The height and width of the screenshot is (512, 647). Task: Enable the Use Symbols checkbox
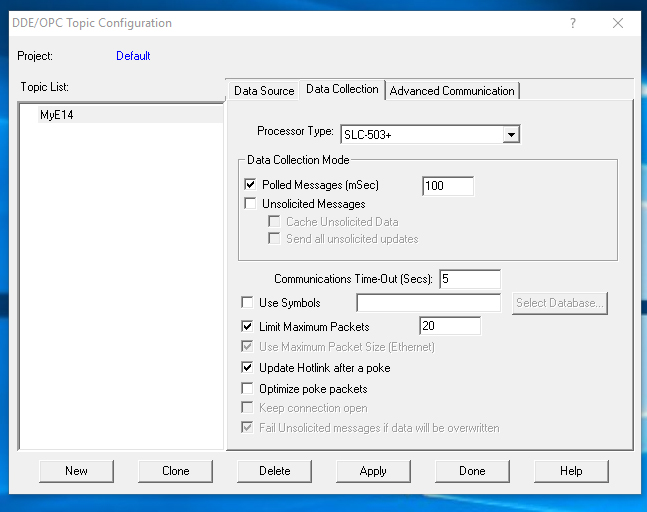tap(248, 303)
